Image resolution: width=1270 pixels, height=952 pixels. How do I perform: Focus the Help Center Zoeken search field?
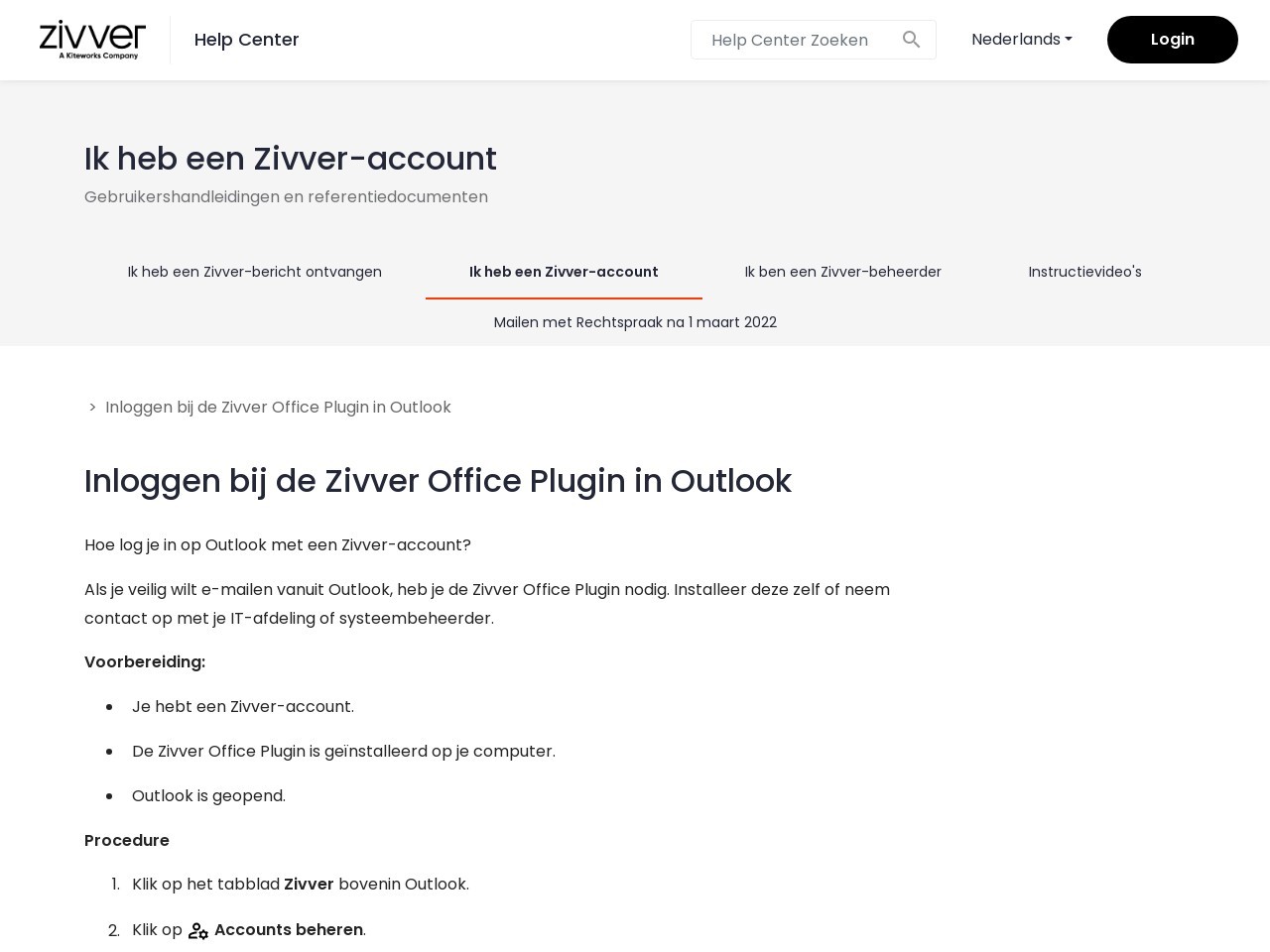[794, 40]
